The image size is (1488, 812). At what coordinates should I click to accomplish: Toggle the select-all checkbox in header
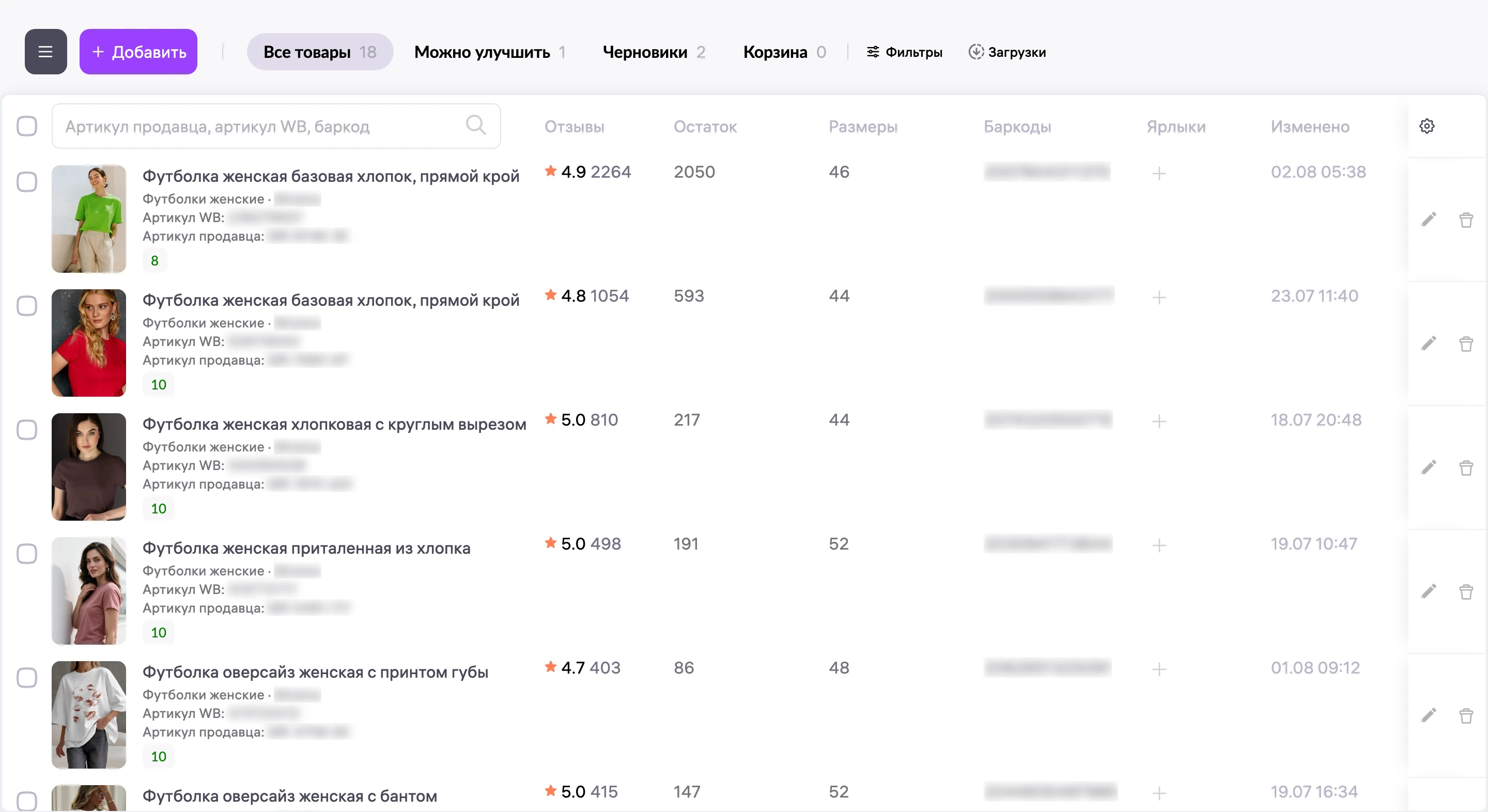pyautogui.click(x=26, y=126)
